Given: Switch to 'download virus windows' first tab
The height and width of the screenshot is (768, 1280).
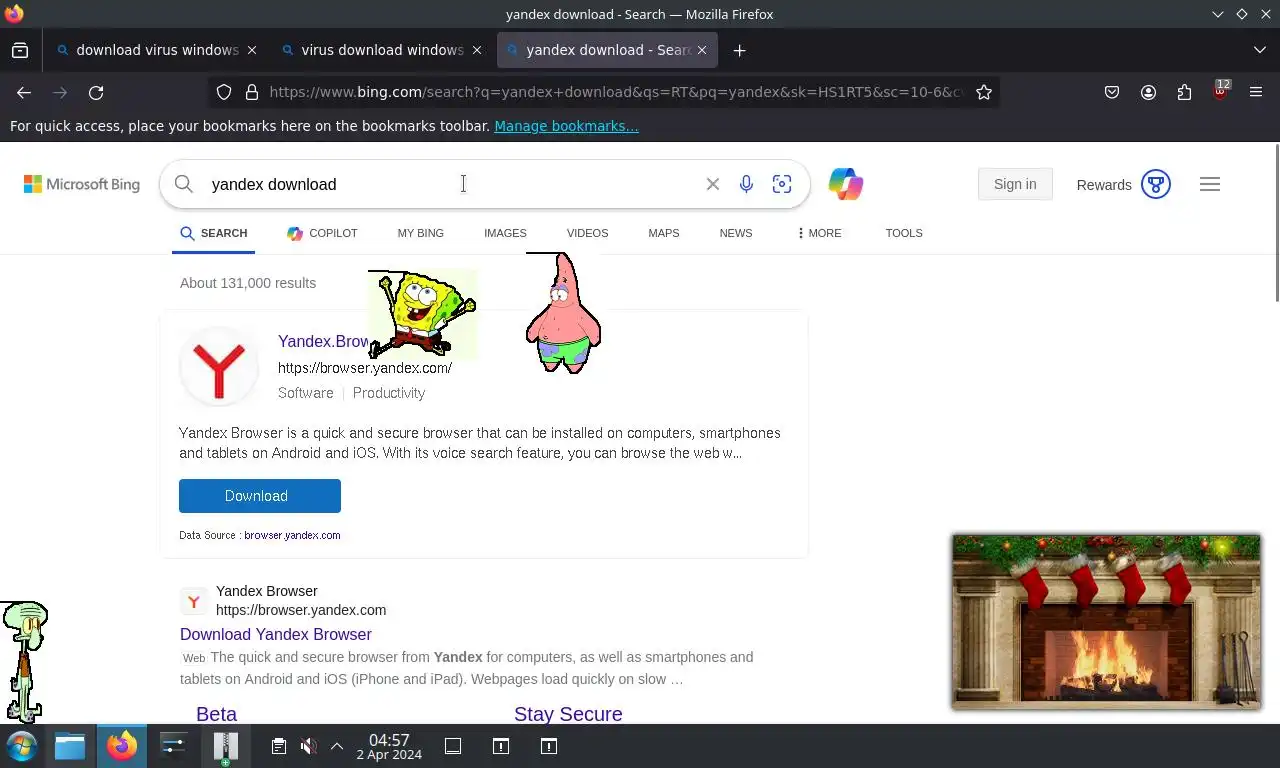Looking at the screenshot, I should click(157, 50).
